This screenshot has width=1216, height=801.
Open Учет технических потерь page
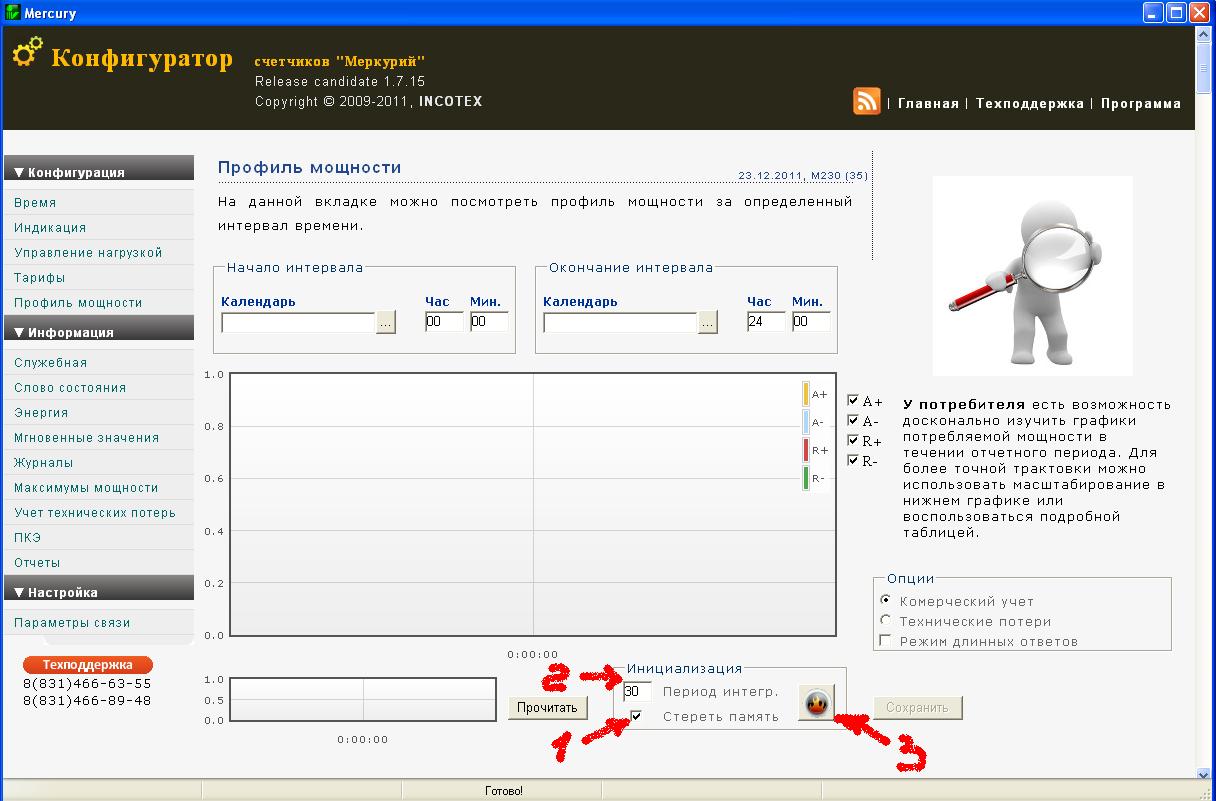click(95, 512)
